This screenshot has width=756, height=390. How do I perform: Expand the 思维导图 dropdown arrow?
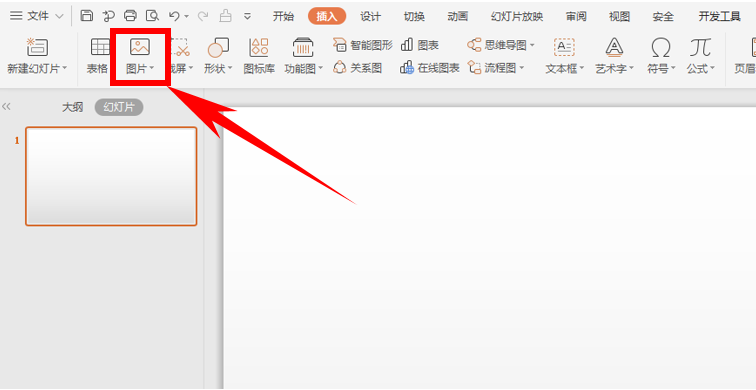tap(532, 46)
